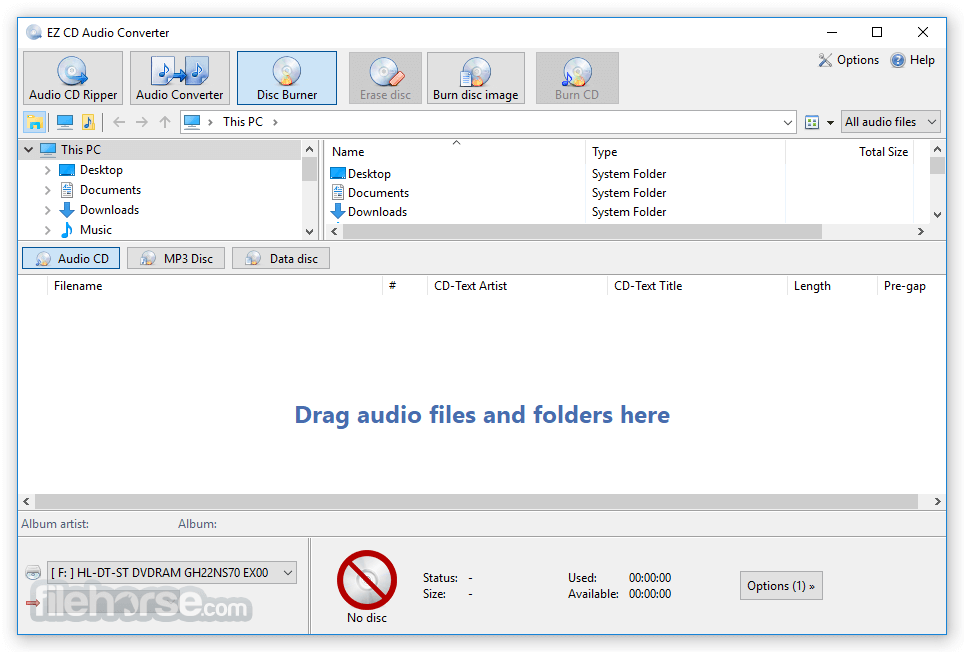
Task: Open Options with the tools icon
Action: (848, 60)
